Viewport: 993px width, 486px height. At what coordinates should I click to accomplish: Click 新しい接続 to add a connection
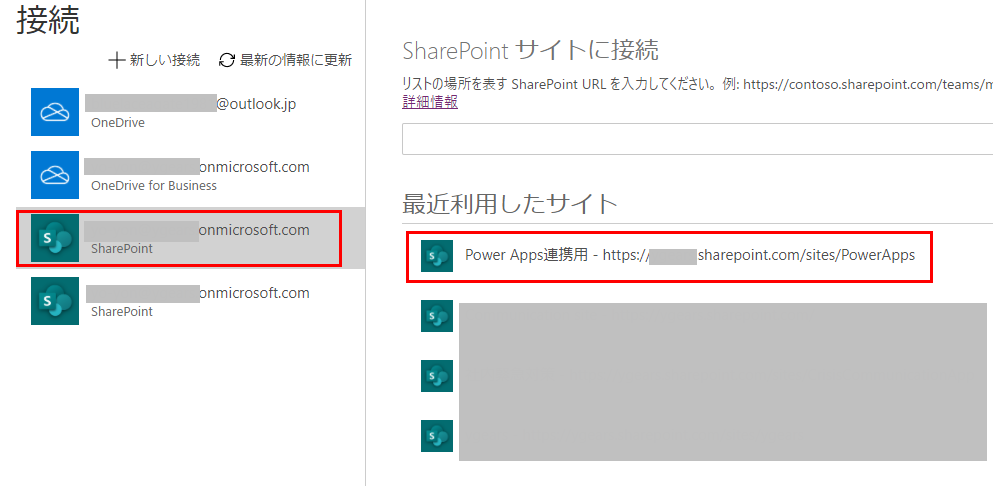[165, 61]
